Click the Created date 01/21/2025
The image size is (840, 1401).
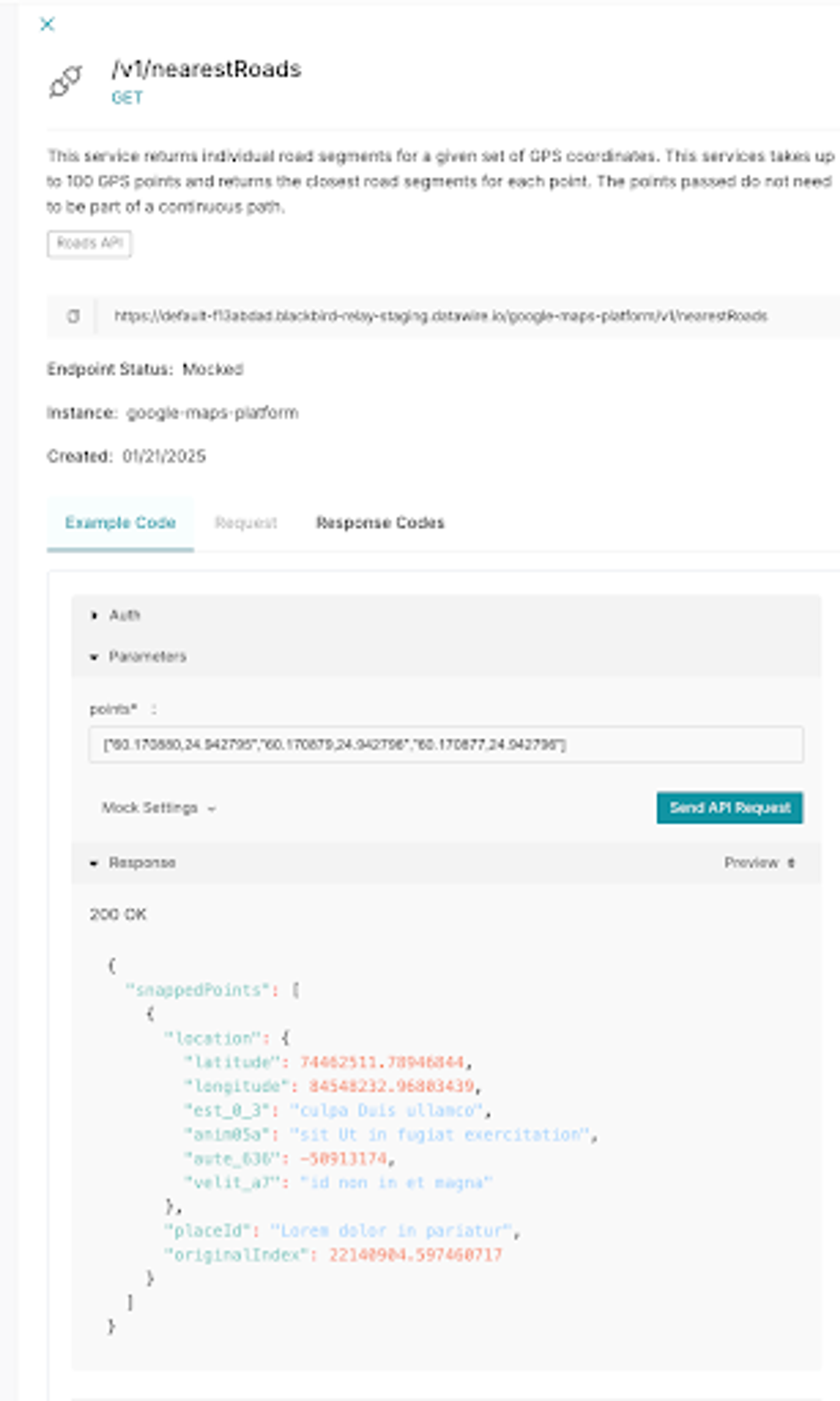pyautogui.click(x=164, y=456)
